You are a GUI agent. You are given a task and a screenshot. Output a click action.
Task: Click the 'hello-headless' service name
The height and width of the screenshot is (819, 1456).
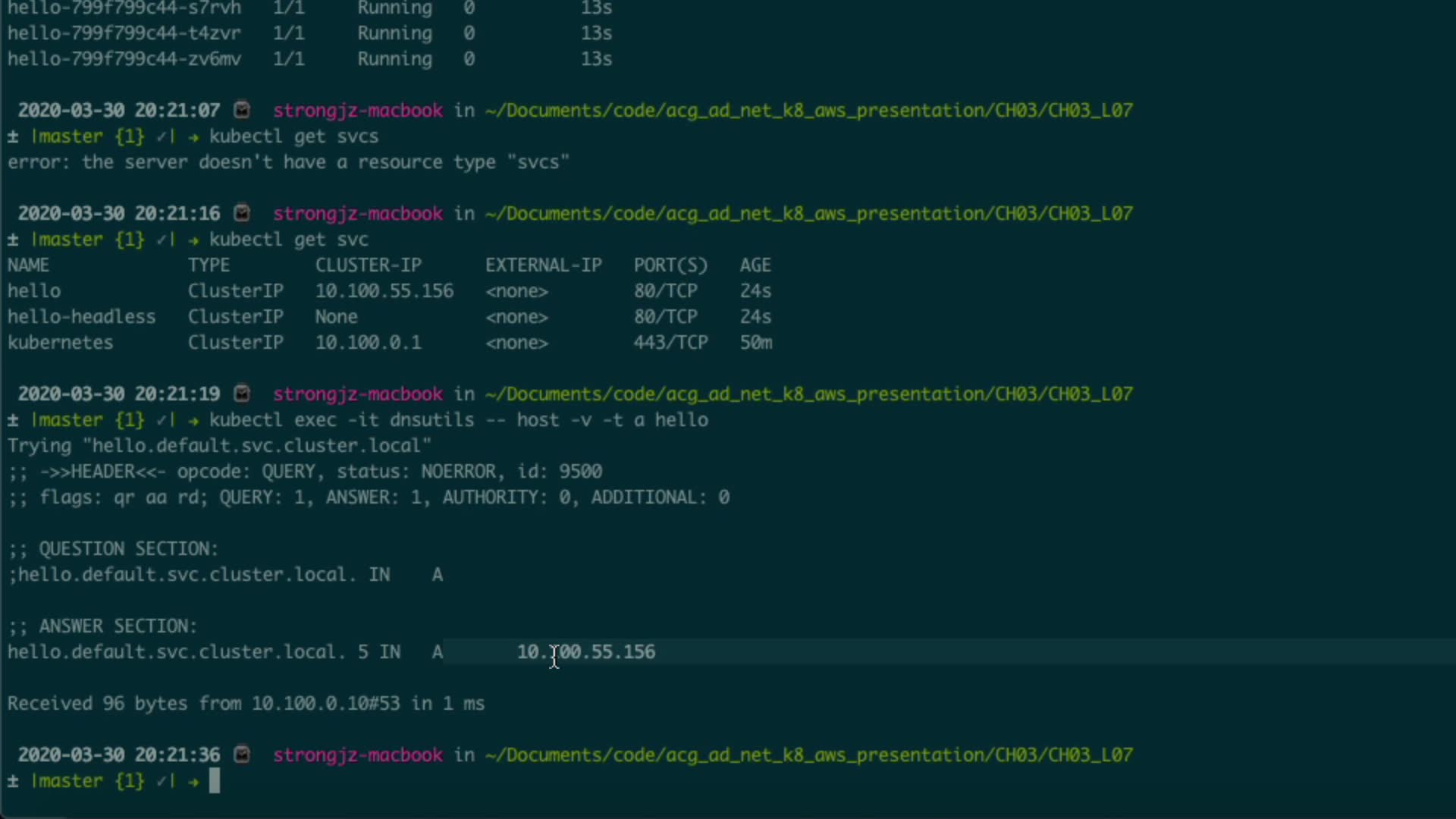[82, 317]
